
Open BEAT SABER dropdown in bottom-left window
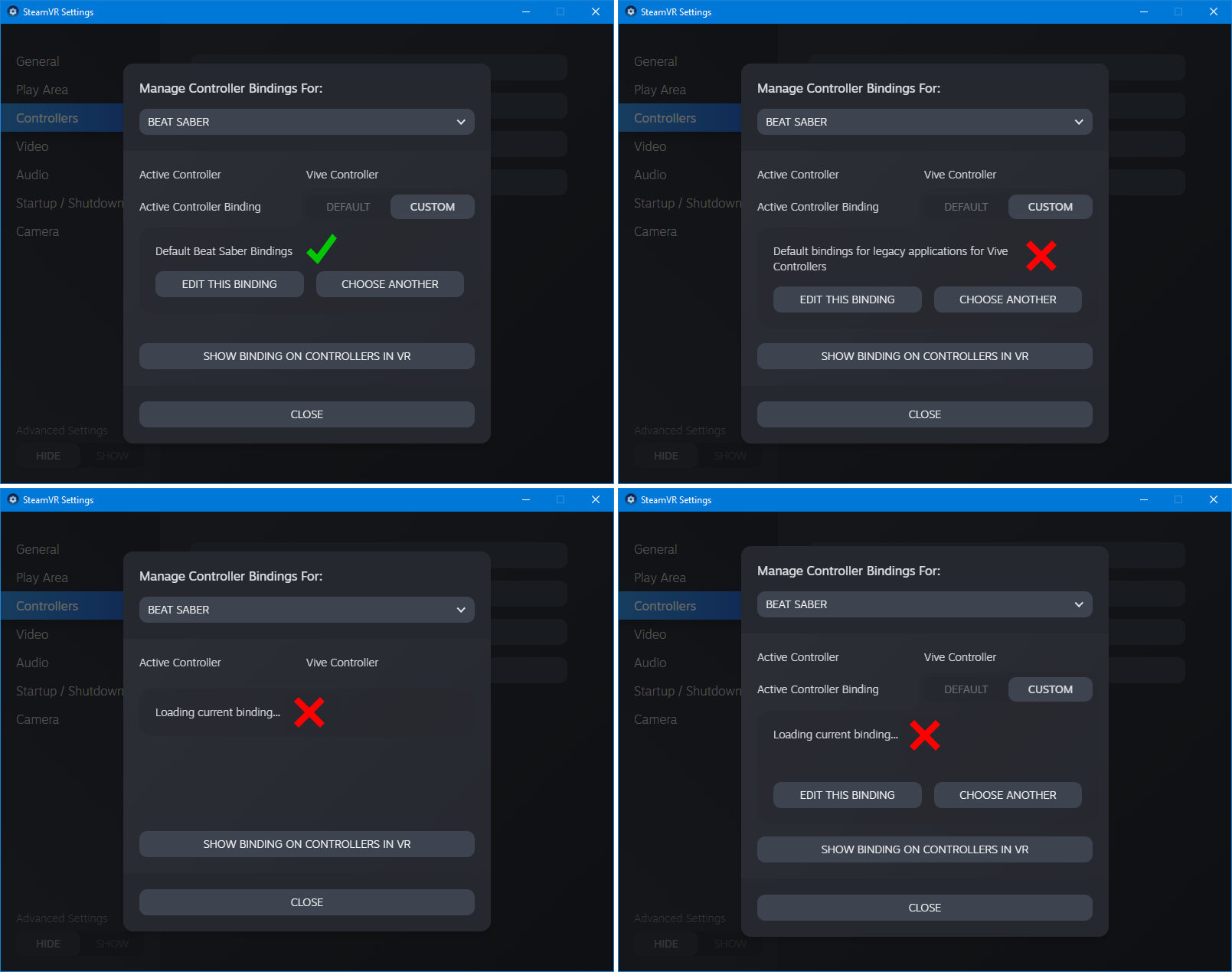pos(306,610)
